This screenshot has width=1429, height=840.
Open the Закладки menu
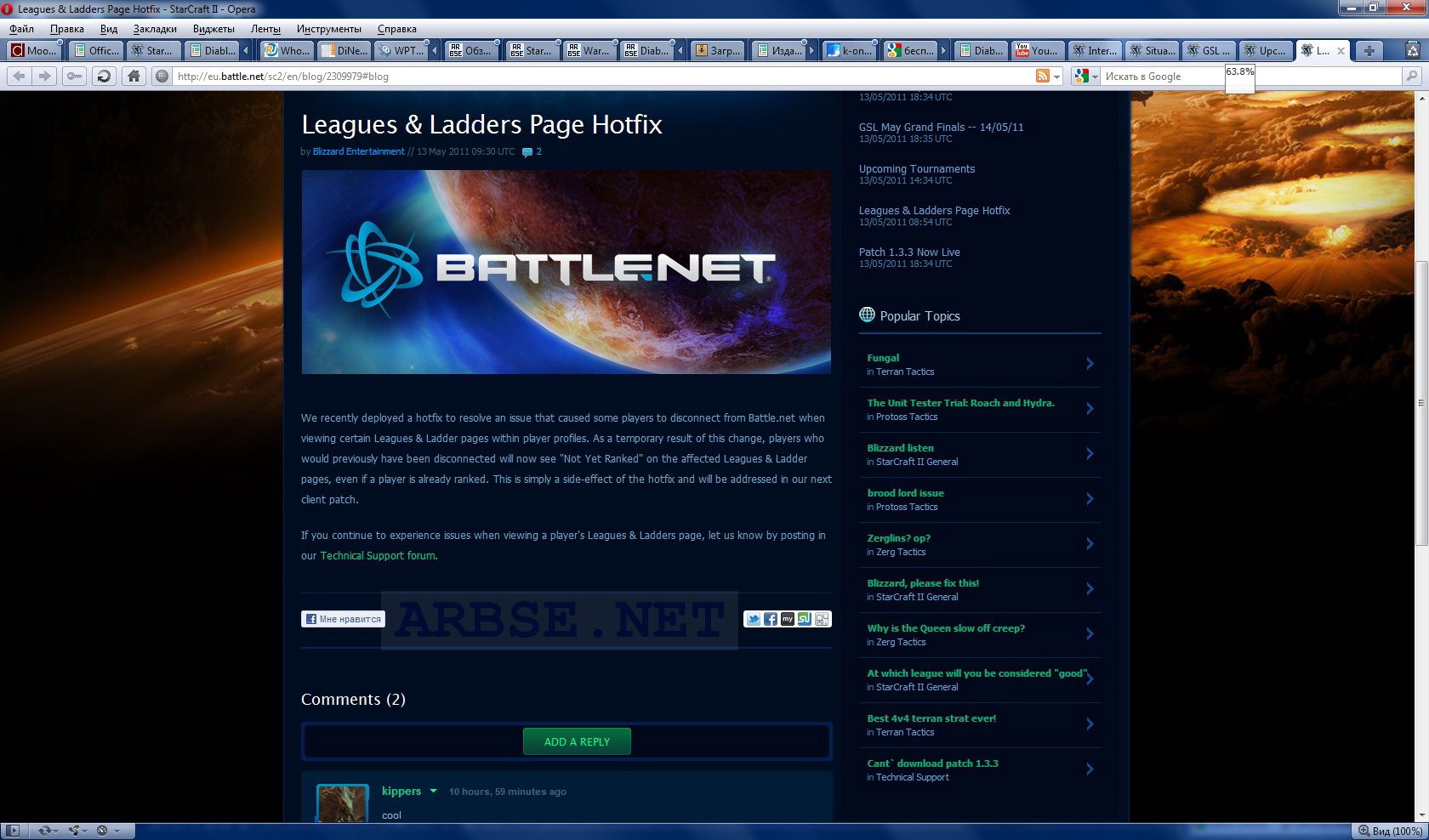(155, 29)
